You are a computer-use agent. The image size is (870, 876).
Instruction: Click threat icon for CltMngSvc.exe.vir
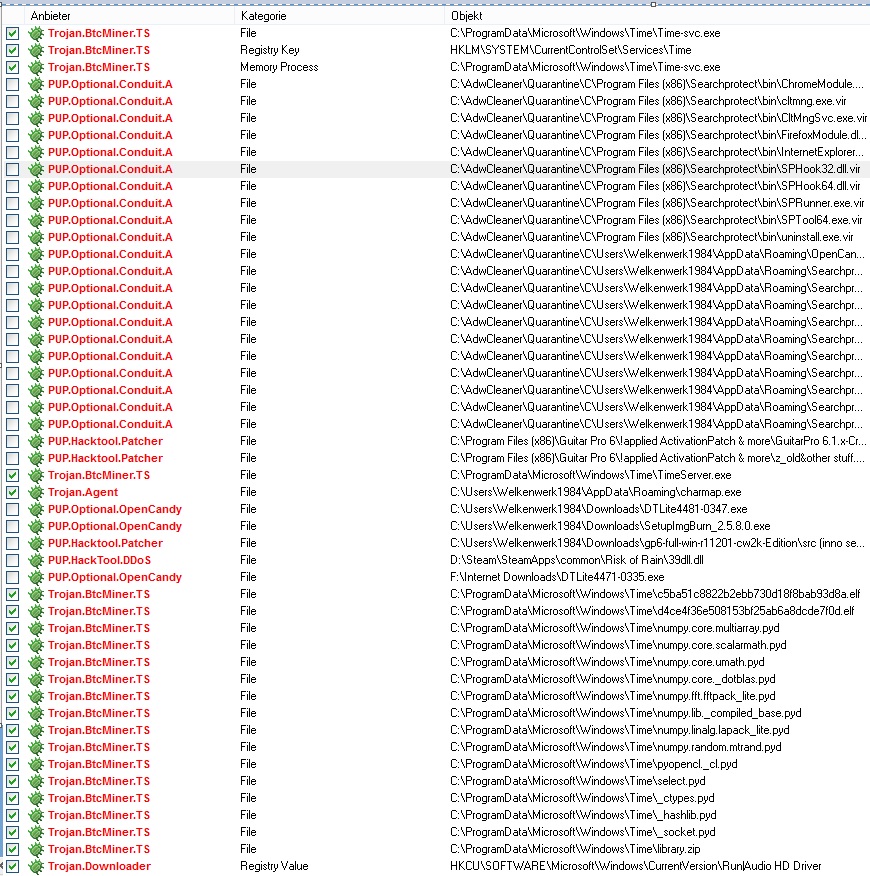click(x=36, y=118)
